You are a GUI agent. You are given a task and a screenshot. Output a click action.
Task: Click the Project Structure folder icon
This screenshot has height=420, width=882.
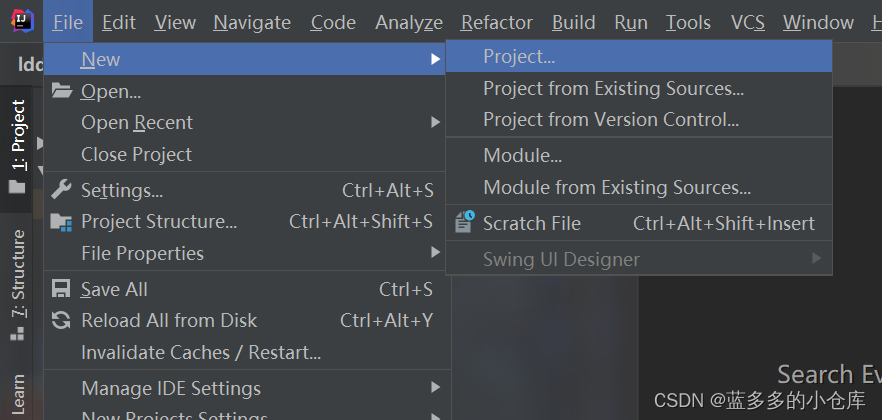pyautogui.click(x=61, y=222)
